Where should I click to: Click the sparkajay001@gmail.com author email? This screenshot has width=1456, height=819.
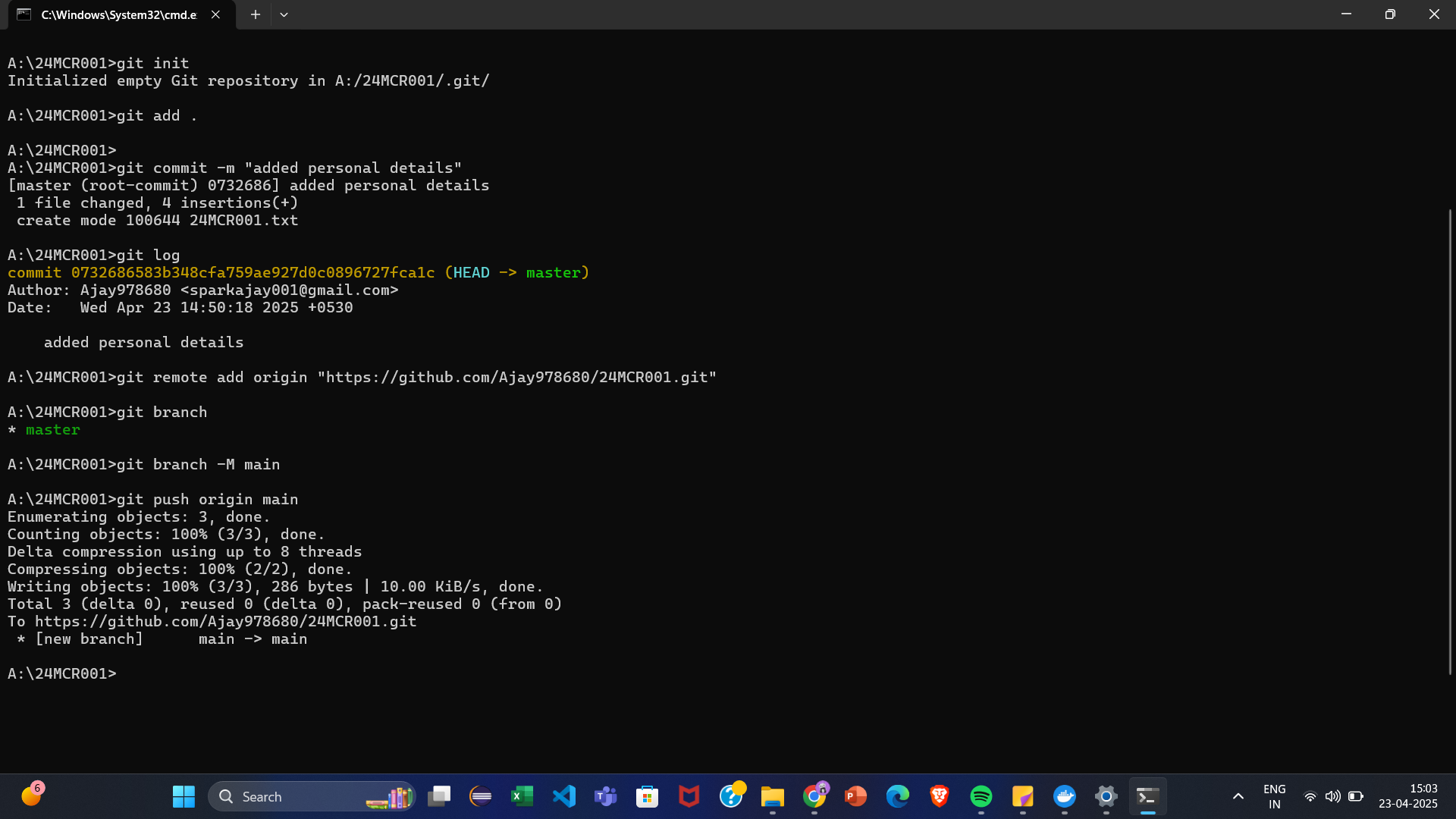289,290
